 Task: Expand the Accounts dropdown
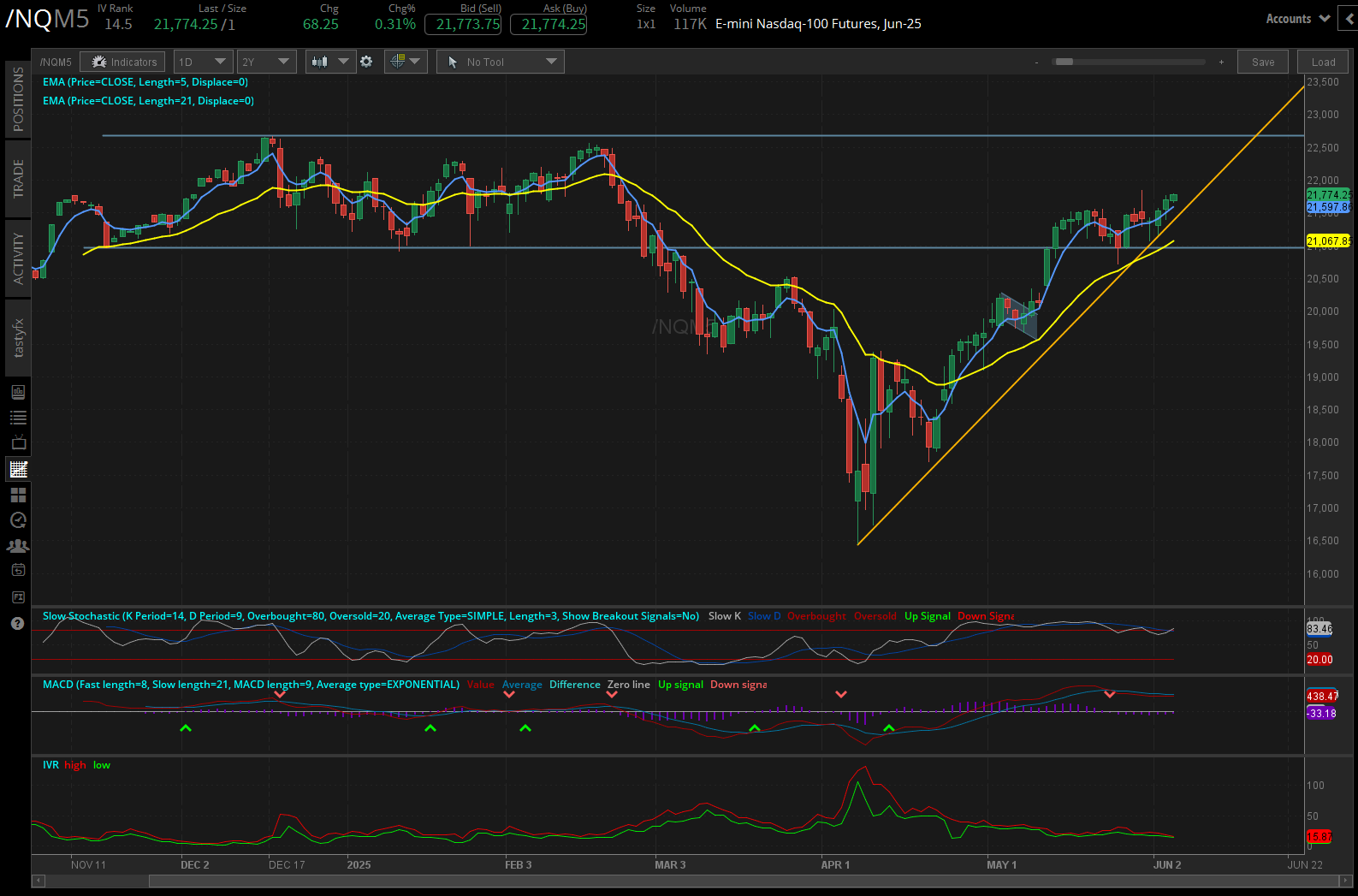tap(1297, 18)
